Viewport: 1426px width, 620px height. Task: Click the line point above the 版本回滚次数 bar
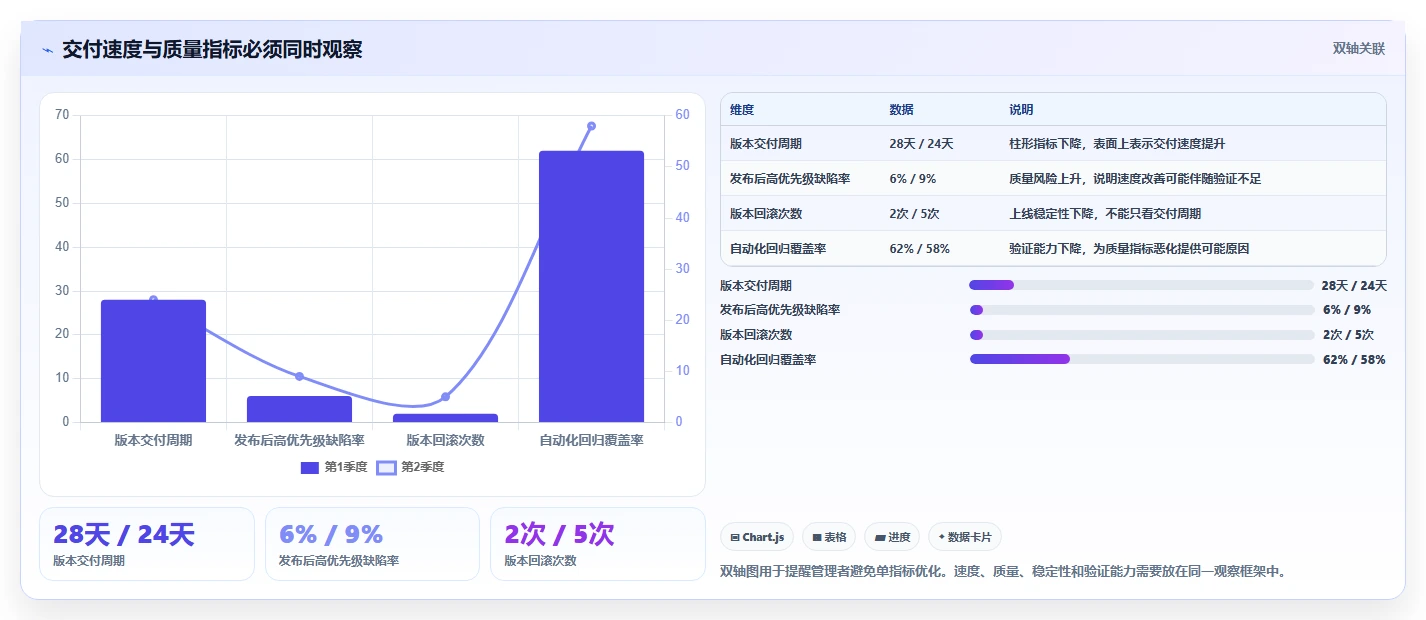tap(445, 397)
